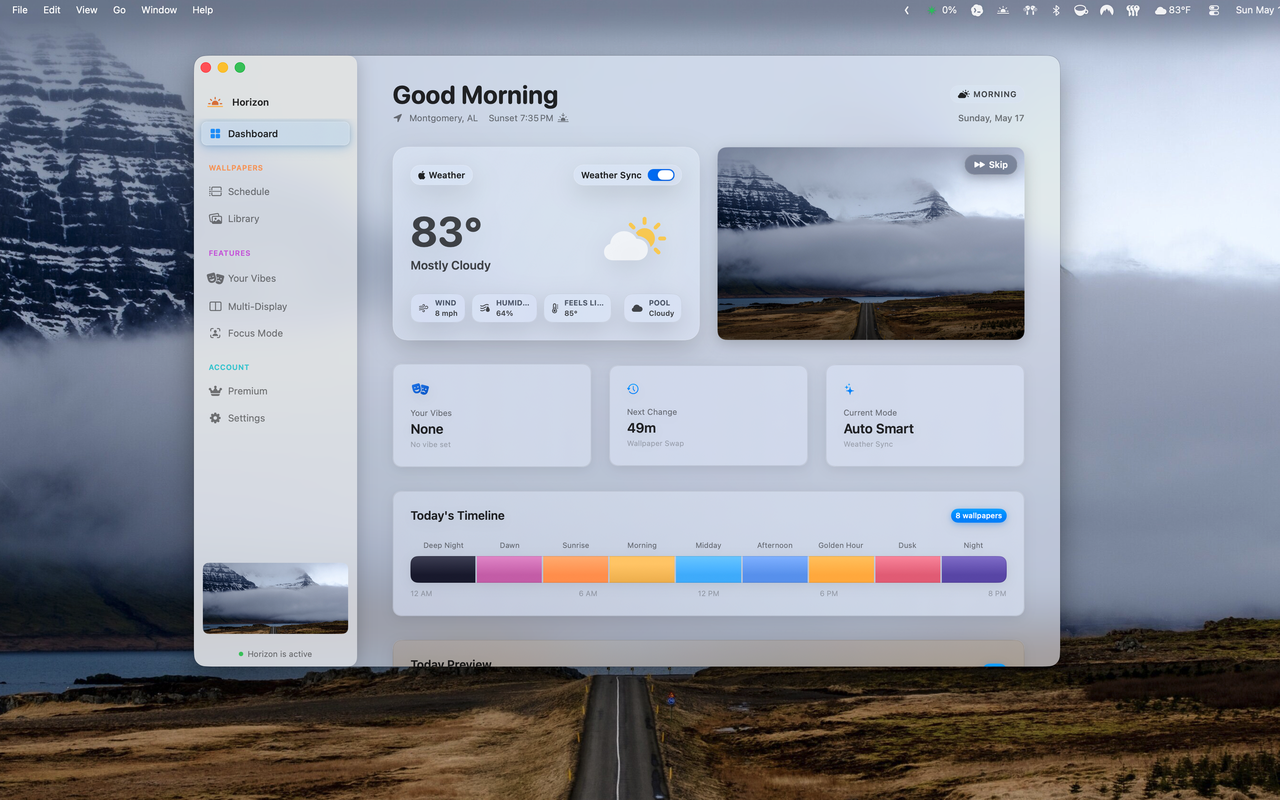
Task: Skip the current wallpaper
Action: [x=990, y=165]
